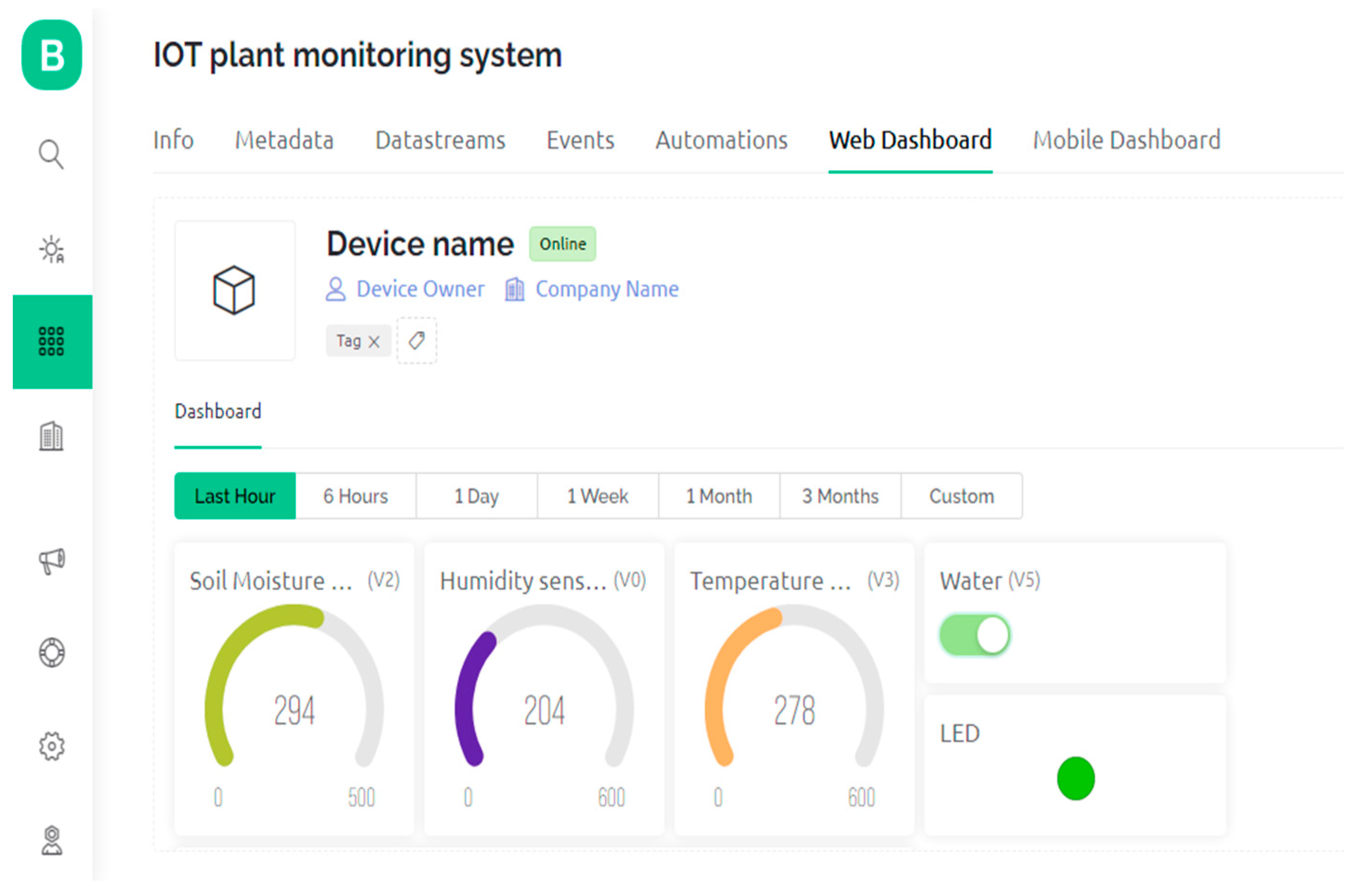Select the 6 Hours time range
The width and height of the screenshot is (1353, 896).
pyautogui.click(x=355, y=496)
